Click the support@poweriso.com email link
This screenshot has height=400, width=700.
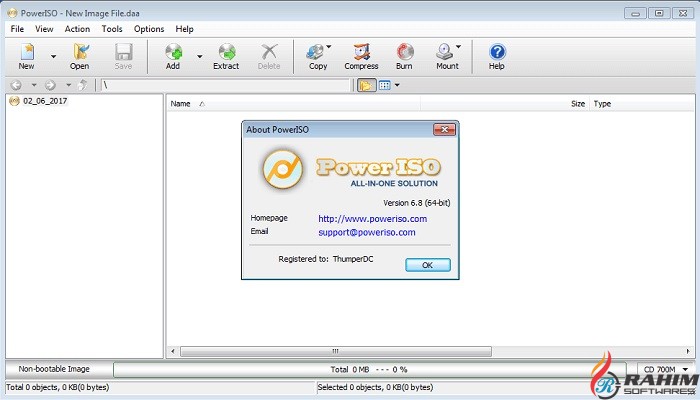367,232
